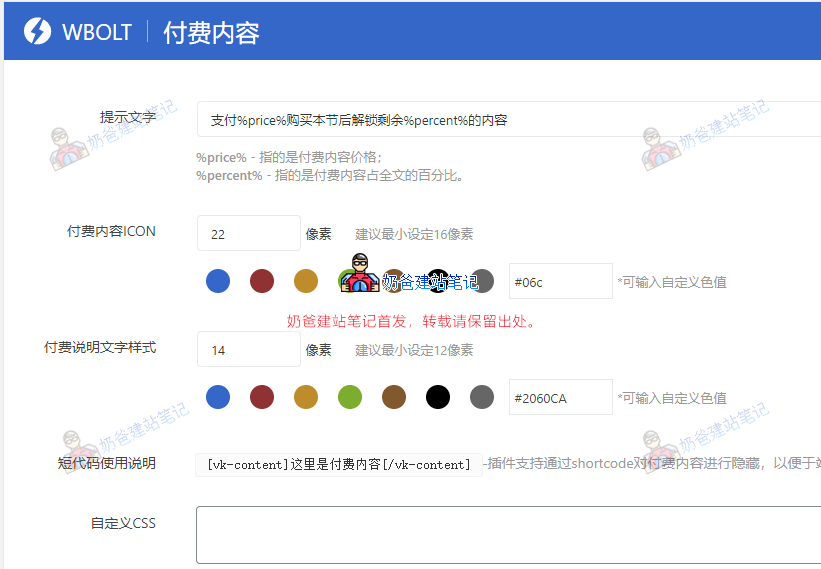Viewport: 821px width, 569px height.
Task: Set the 付费说明文字样式 font size field
Action: click(249, 349)
